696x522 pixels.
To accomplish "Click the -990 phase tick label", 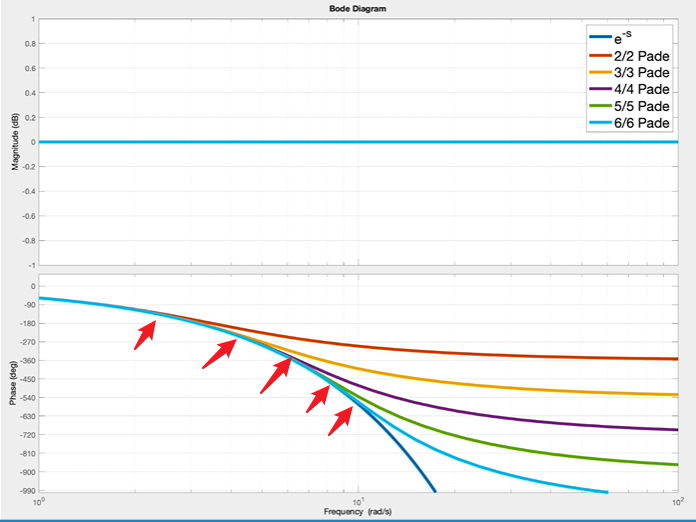I will click(27, 490).
